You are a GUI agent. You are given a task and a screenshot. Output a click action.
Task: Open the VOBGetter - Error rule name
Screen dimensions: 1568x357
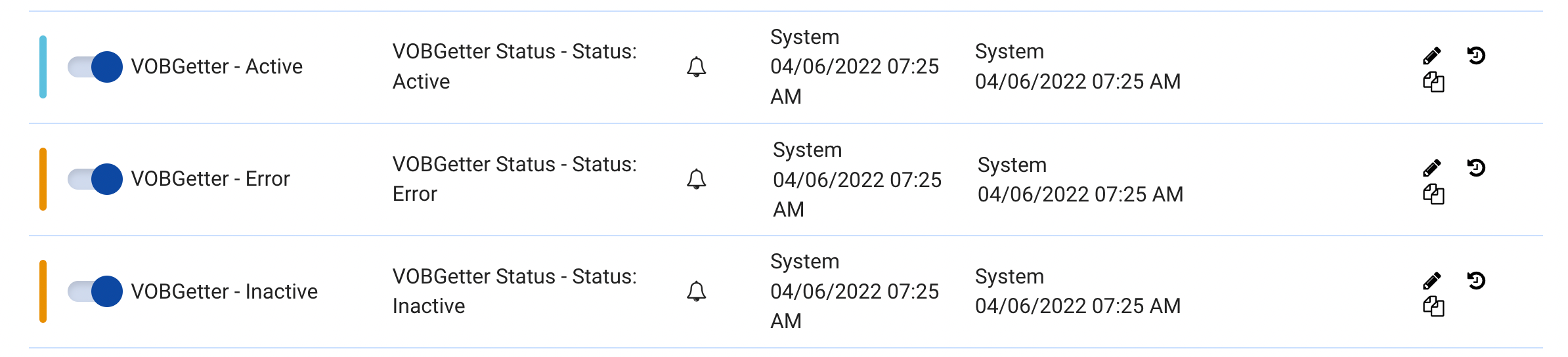point(210,179)
